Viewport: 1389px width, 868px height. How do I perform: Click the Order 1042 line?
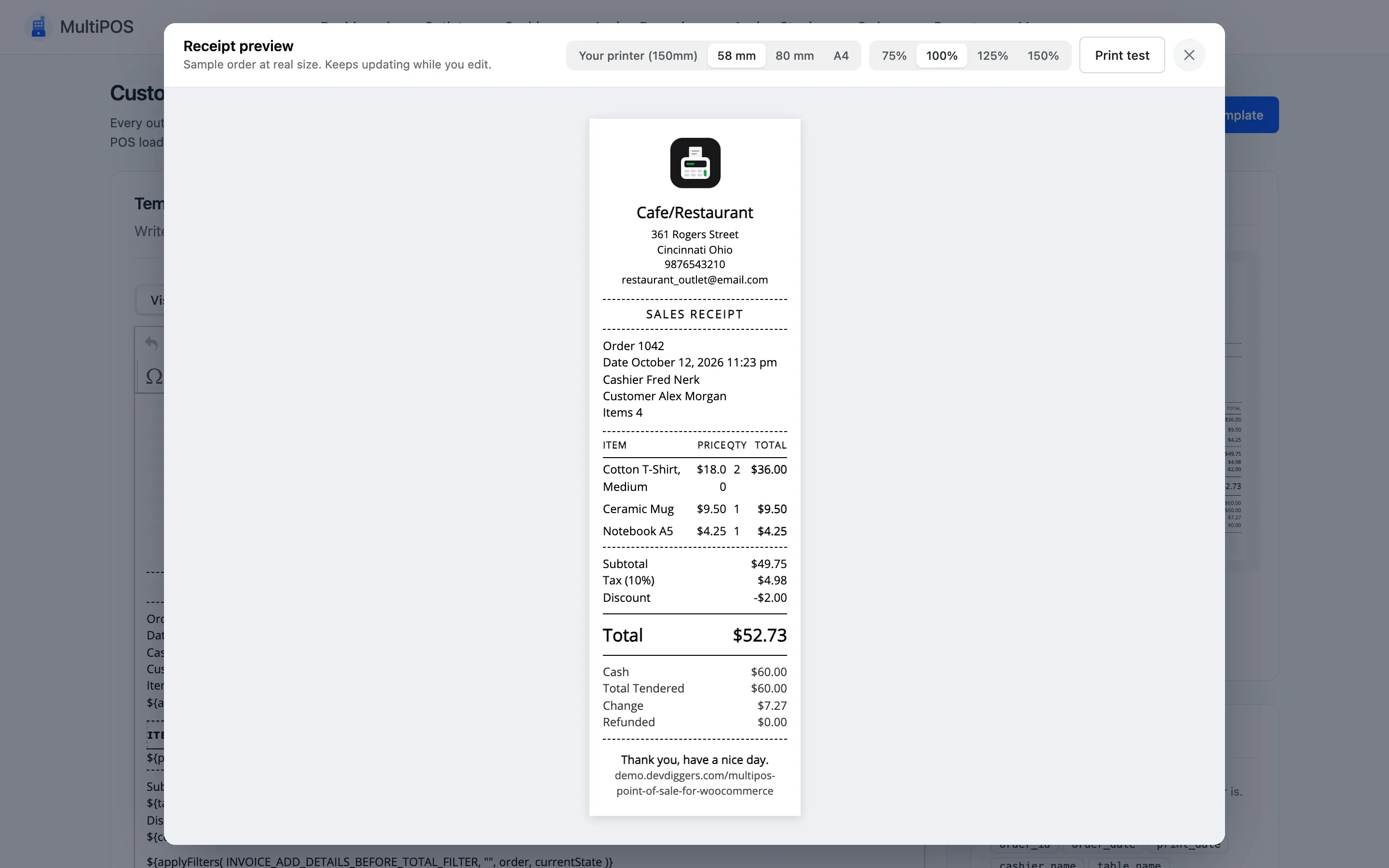click(633, 346)
